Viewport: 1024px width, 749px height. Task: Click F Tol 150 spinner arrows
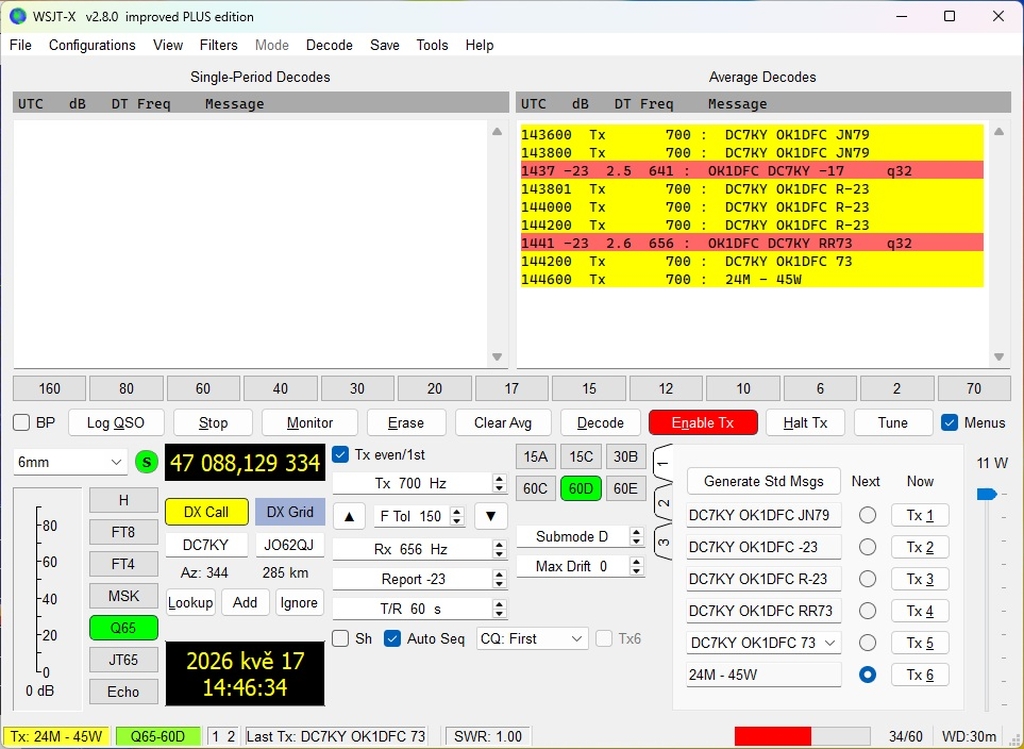(x=457, y=517)
